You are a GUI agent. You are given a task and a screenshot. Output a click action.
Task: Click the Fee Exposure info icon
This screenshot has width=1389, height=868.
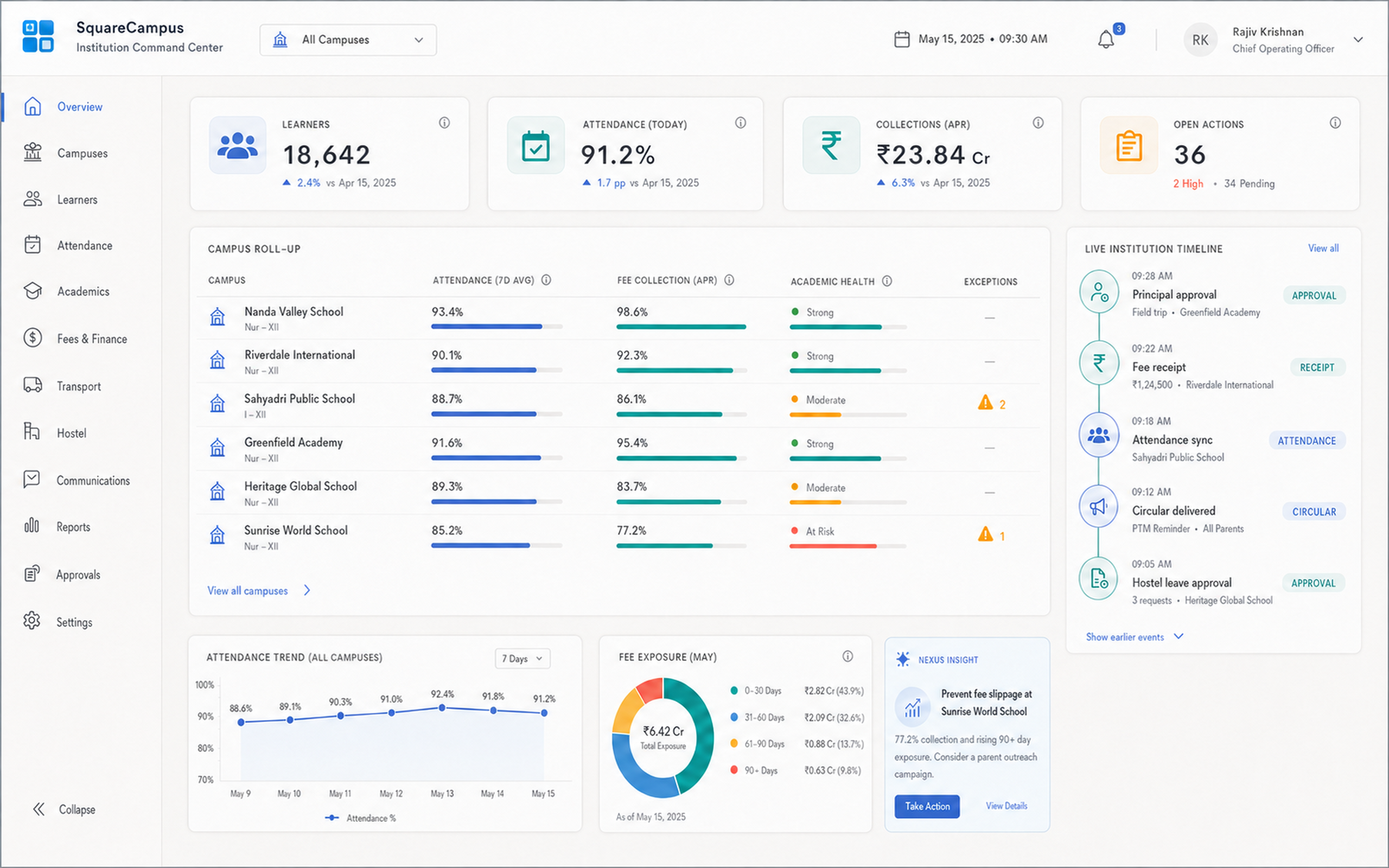pyautogui.click(x=848, y=656)
